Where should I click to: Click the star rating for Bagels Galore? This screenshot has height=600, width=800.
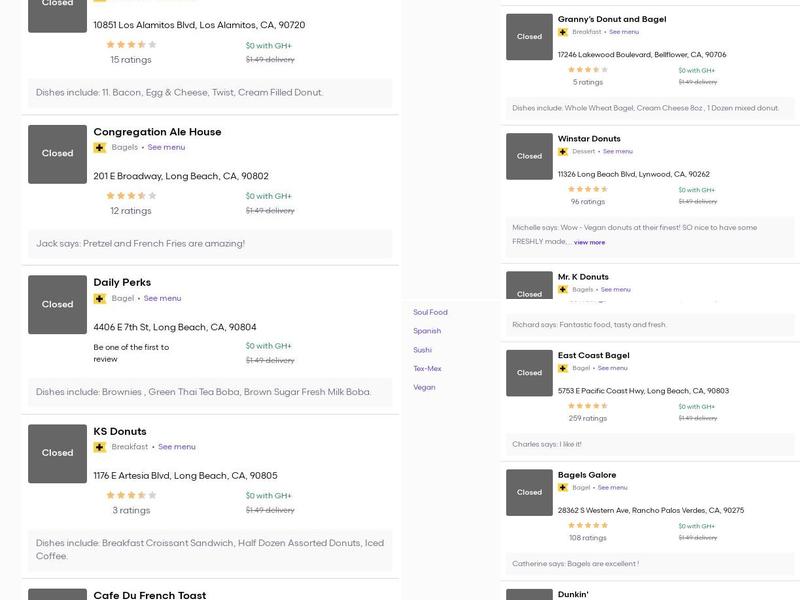pyautogui.click(x=588, y=525)
